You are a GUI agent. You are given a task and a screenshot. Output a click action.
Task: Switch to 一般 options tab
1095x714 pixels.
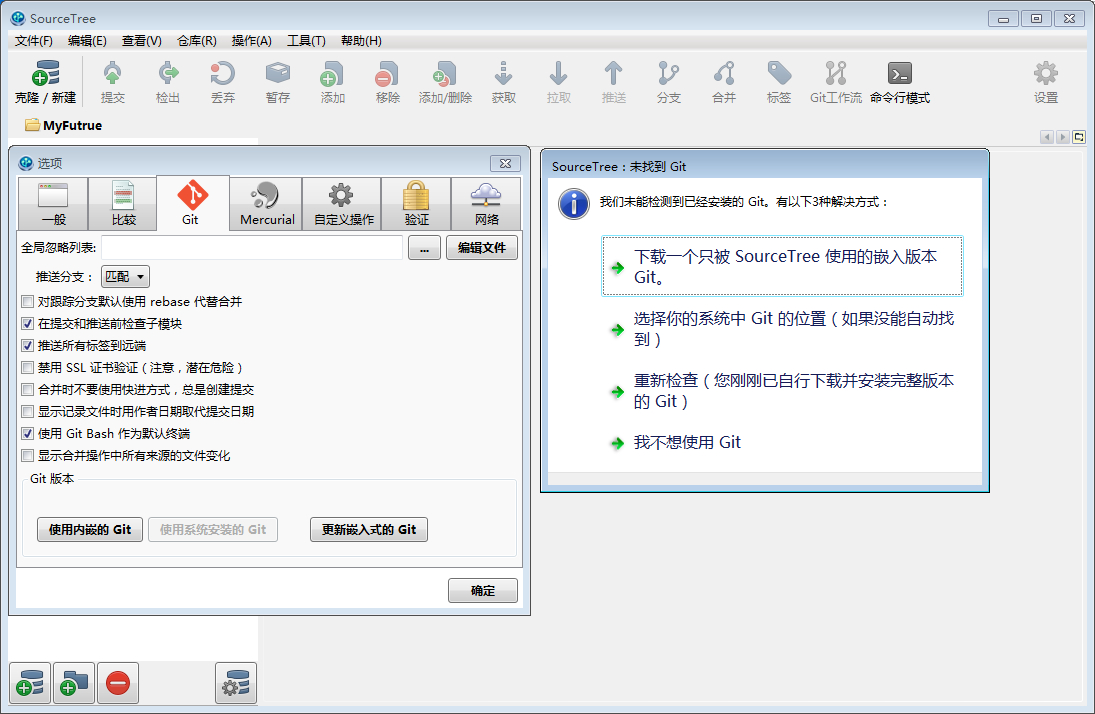click(x=53, y=203)
